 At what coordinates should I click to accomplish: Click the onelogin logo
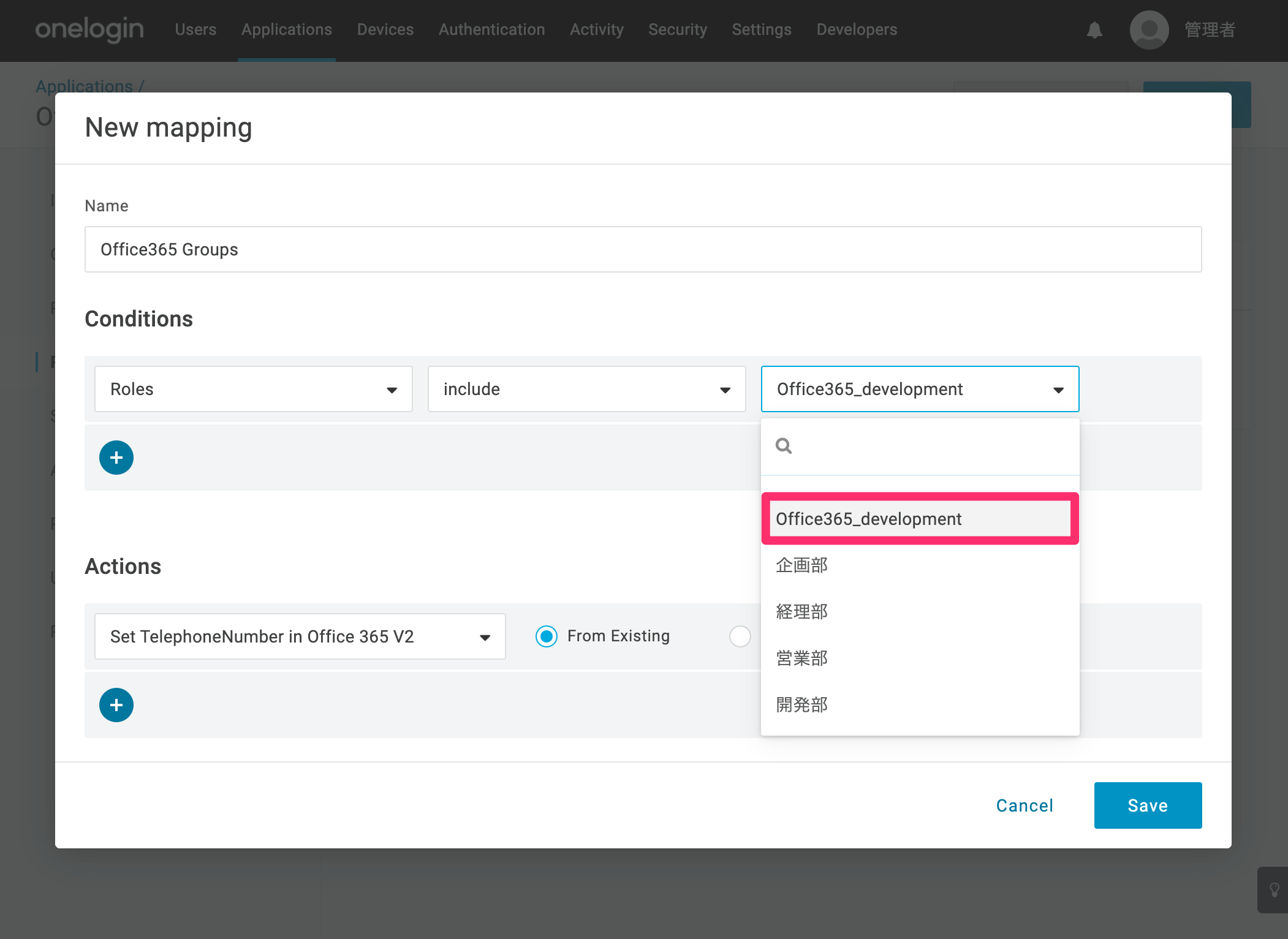[x=89, y=29]
